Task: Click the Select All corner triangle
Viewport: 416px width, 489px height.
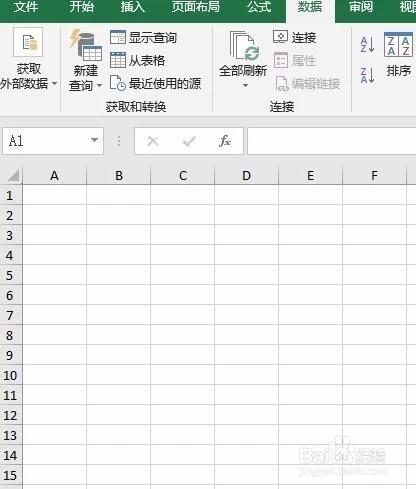Action: (x=13, y=175)
